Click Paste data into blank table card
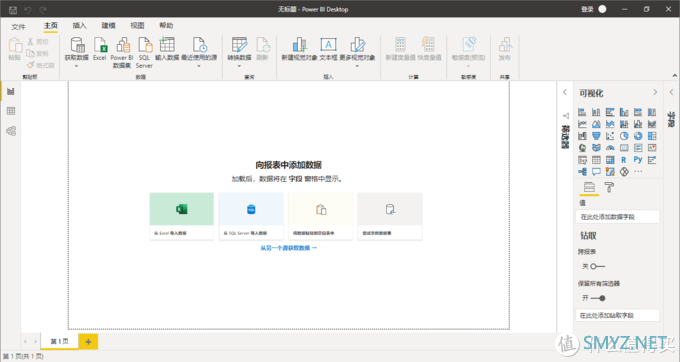Viewport: 680px width, 362px height. click(320, 216)
